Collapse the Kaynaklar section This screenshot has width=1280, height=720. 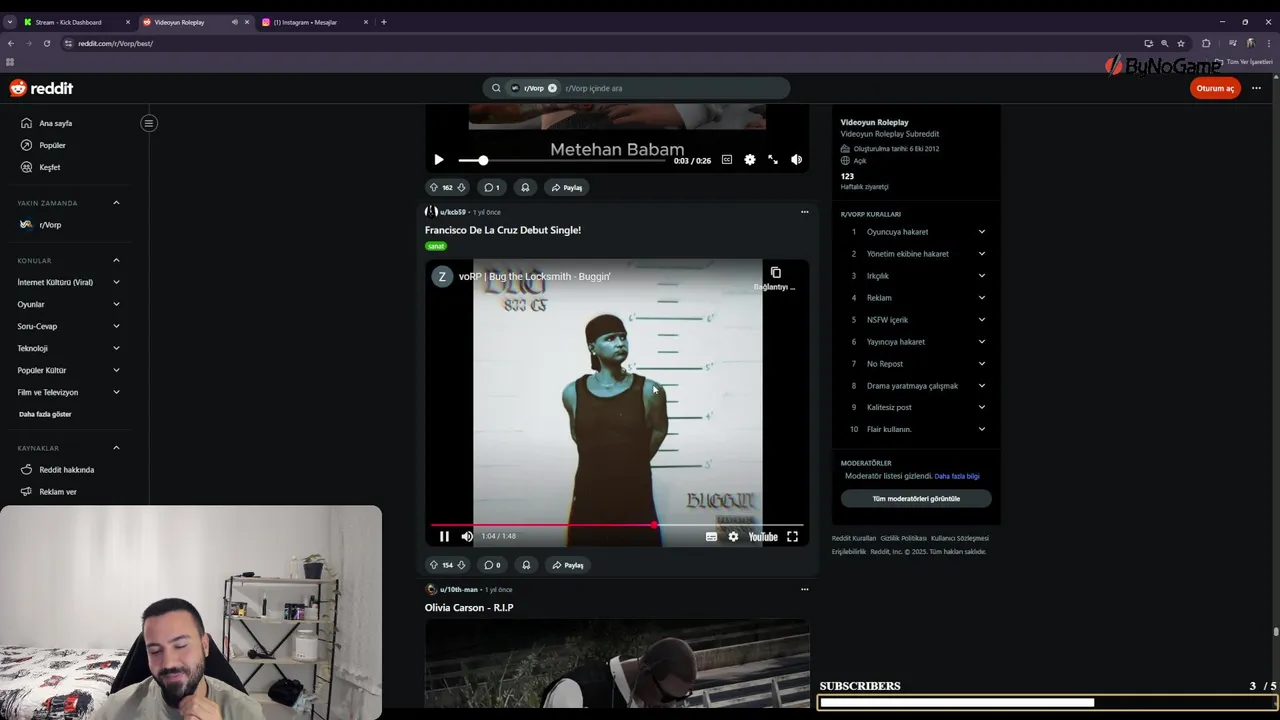coord(116,448)
